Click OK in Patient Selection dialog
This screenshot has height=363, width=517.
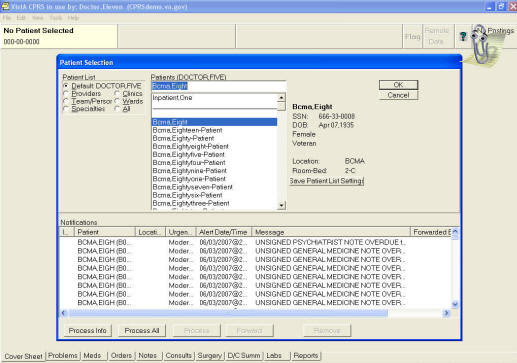398,85
